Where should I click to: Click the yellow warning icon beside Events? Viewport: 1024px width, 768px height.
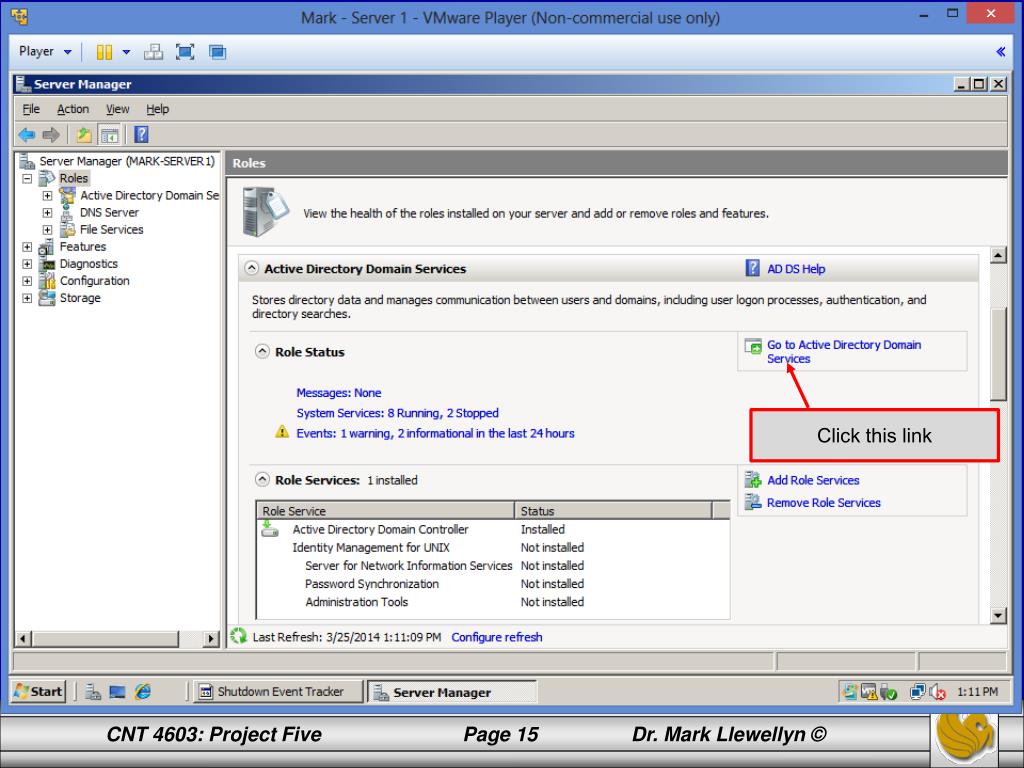[x=281, y=432]
